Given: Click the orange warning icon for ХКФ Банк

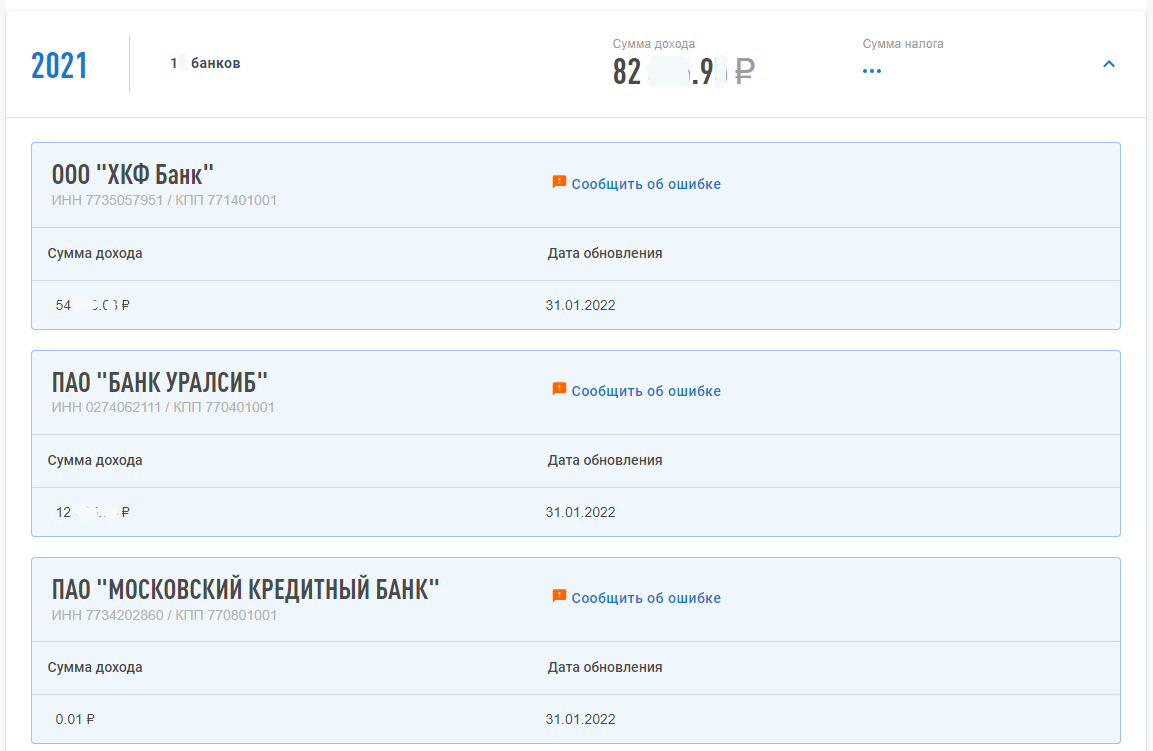Looking at the screenshot, I should coord(559,182).
